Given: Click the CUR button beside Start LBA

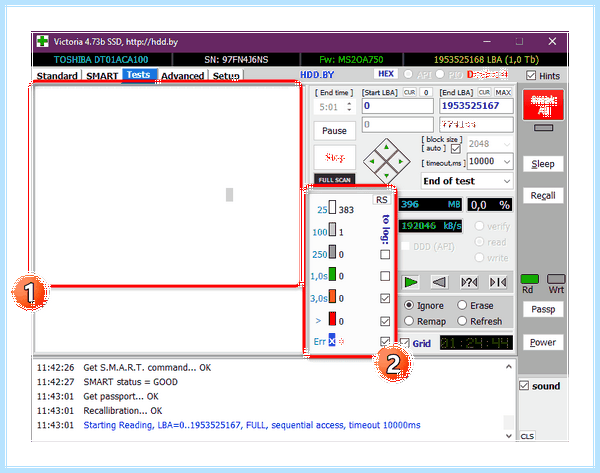Looking at the screenshot, I should tap(409, 92).
